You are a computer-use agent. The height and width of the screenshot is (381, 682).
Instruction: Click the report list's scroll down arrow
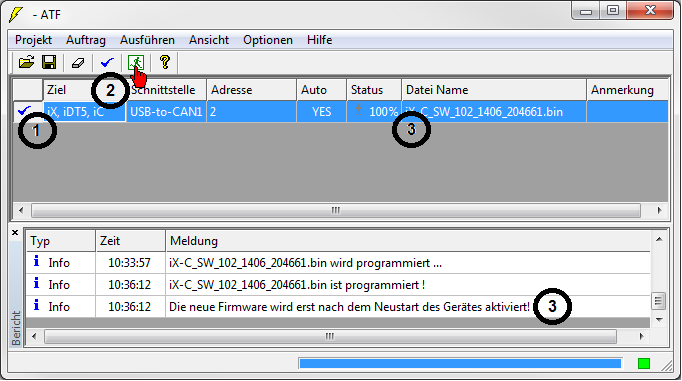click(x=659, y=320)
